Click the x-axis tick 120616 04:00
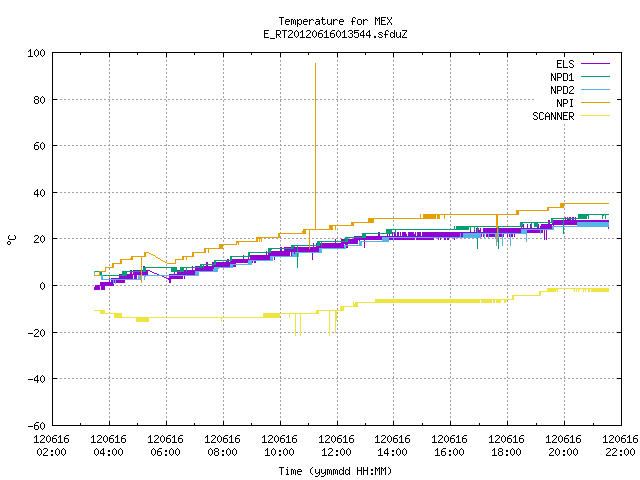640x480 pixels. (109, 446)
